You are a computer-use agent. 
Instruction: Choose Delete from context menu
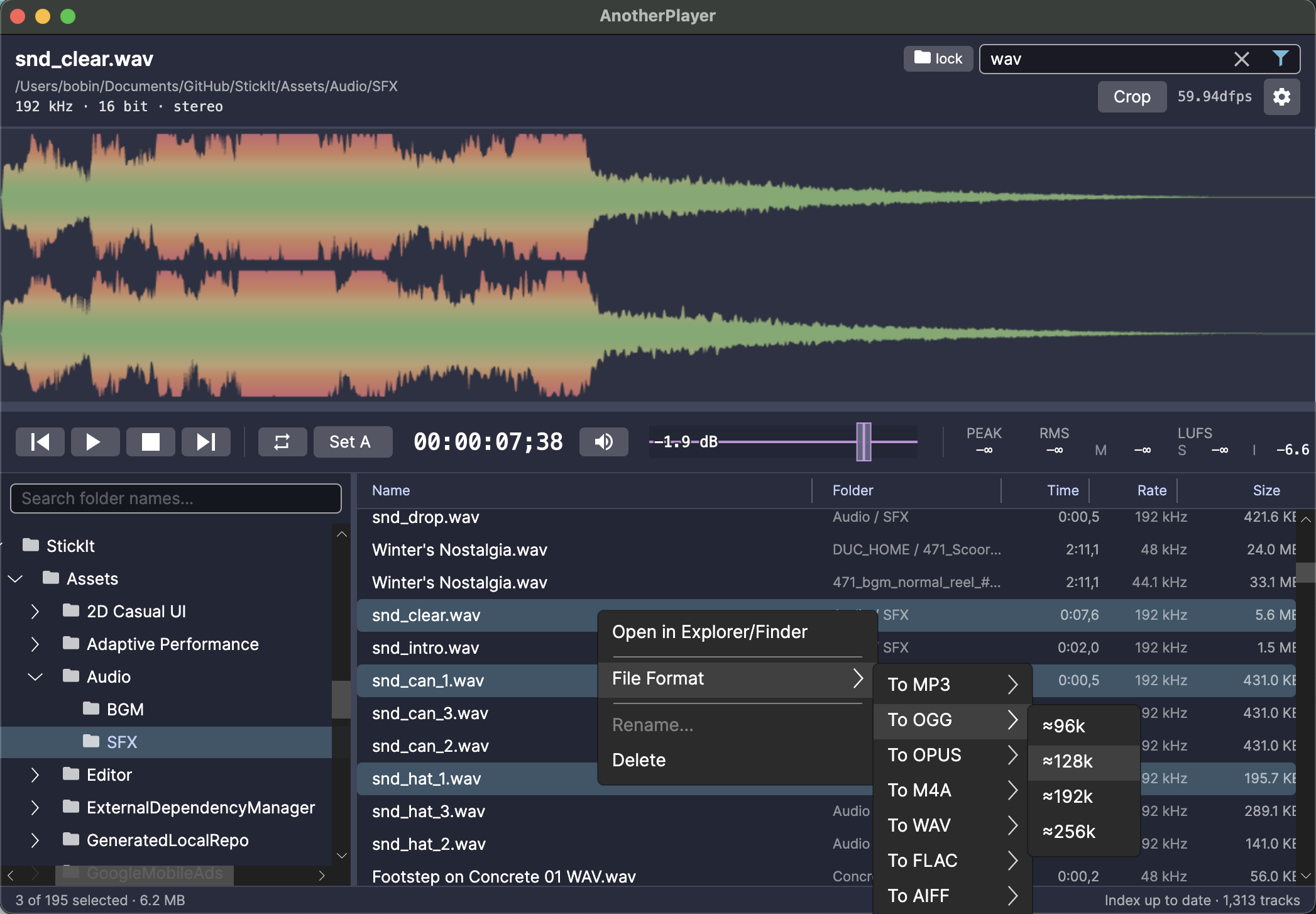(736, 760)
